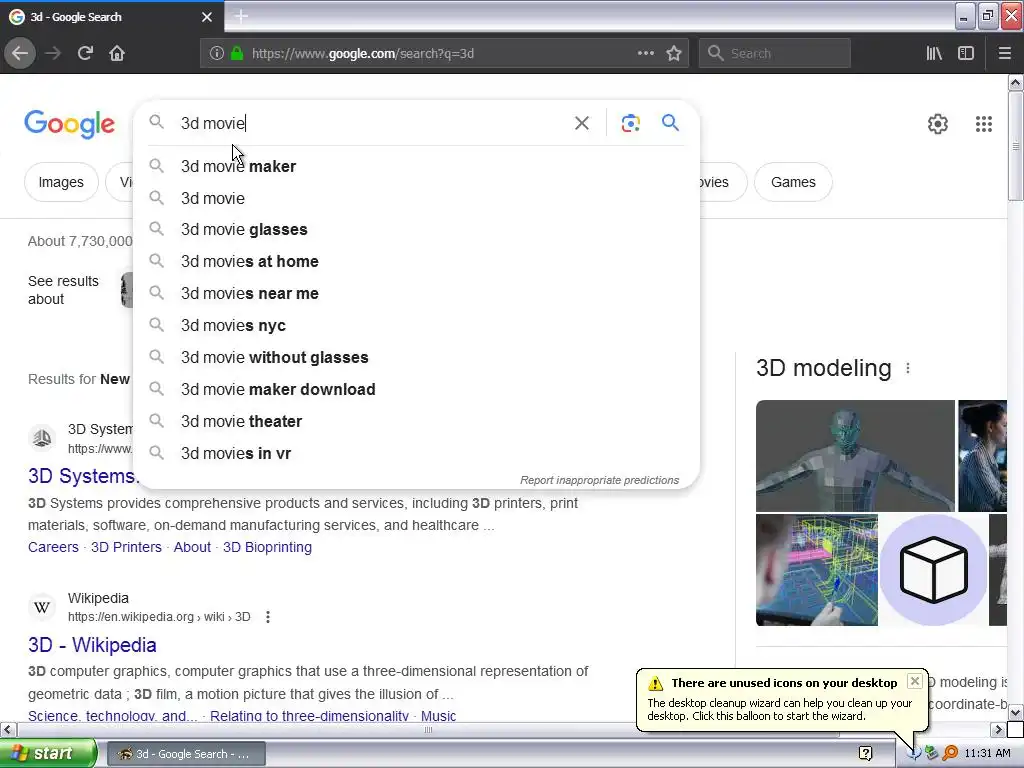The width and height of the screenshot is (1024, 768).
Task: Open the page actions three-dot menu
Action: (x=645, y=53)
